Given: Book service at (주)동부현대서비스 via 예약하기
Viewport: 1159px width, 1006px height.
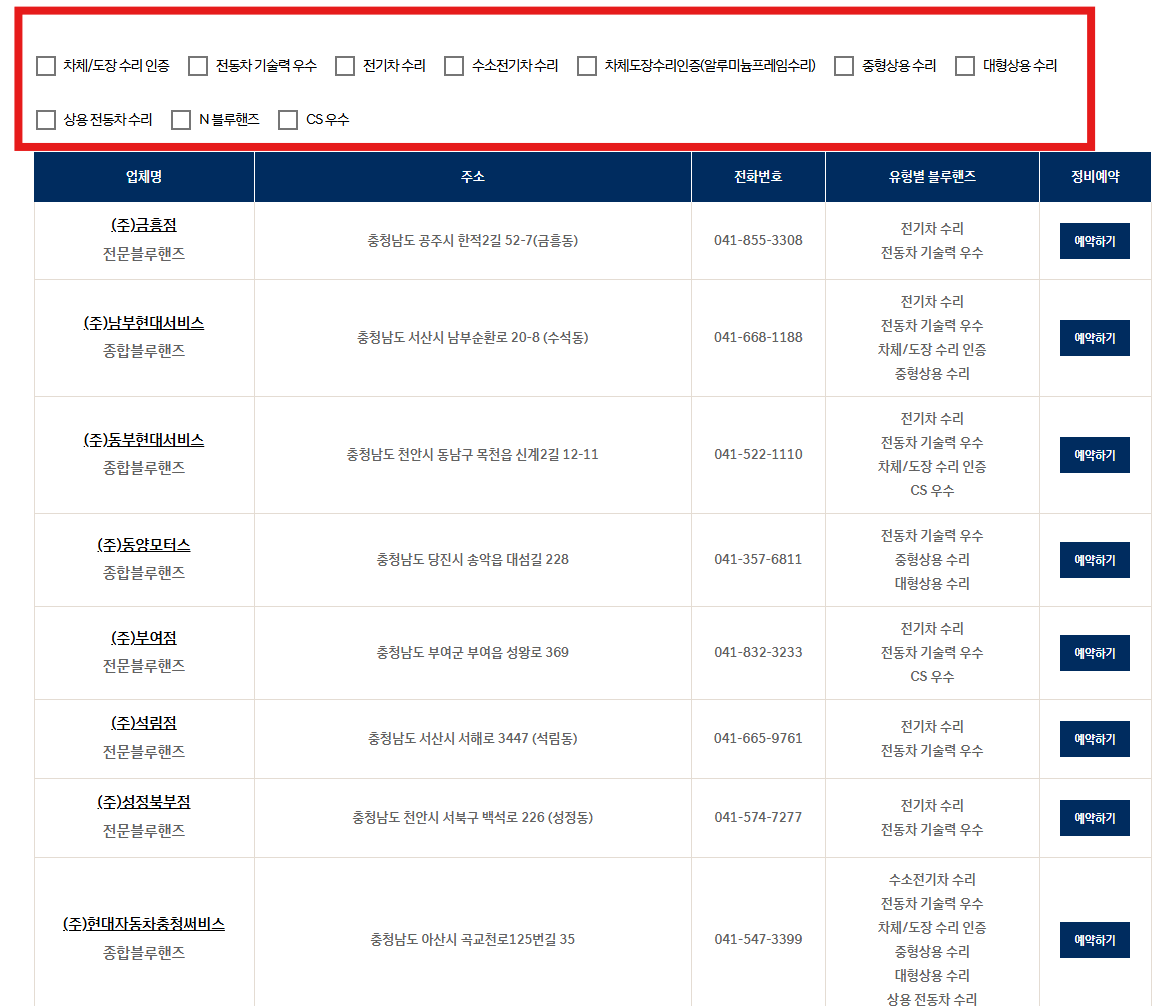Looking at the screenshot, I should tap(1094, 455).
